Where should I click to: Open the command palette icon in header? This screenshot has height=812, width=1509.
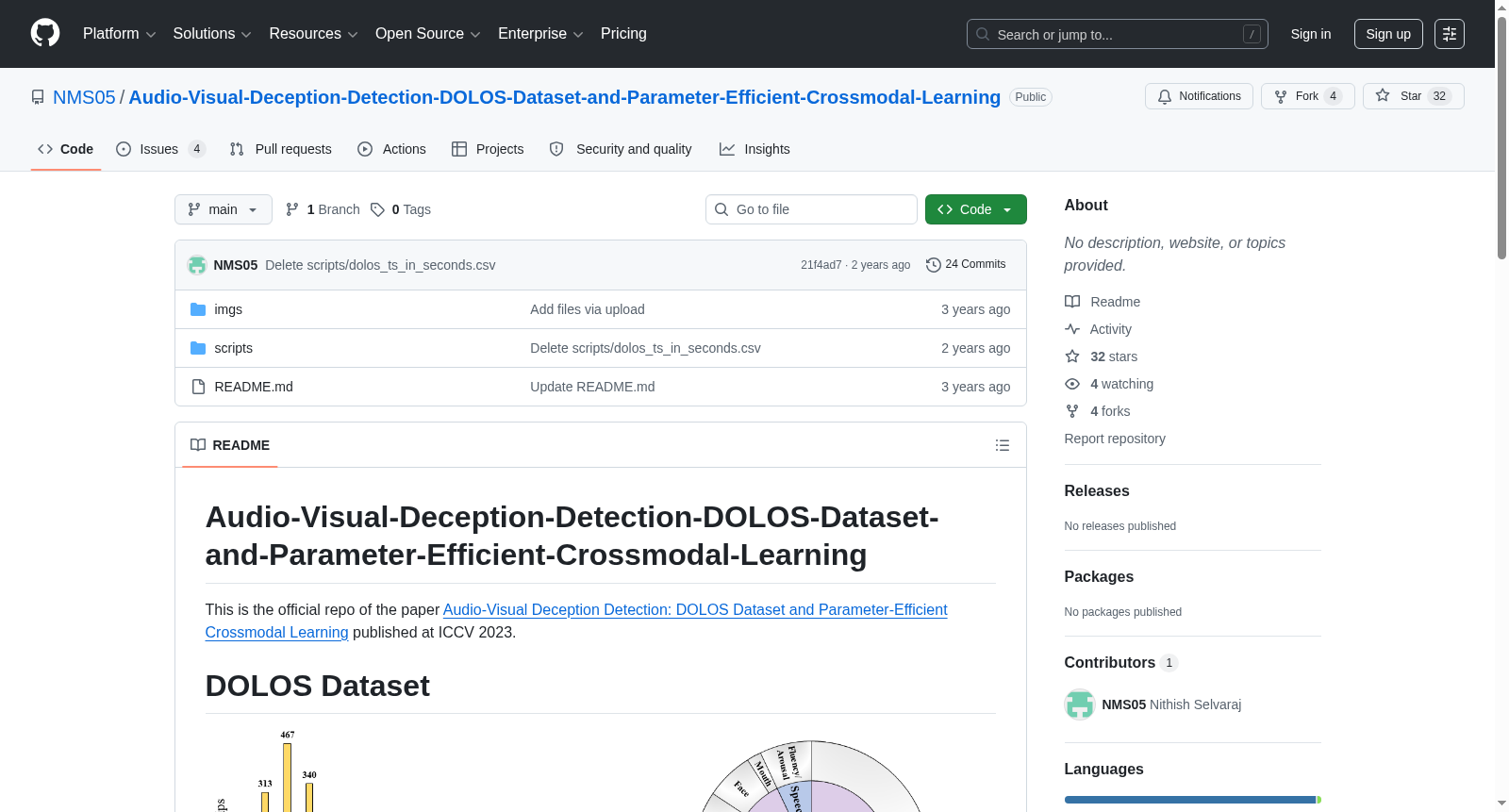(x=1450, y=34)
